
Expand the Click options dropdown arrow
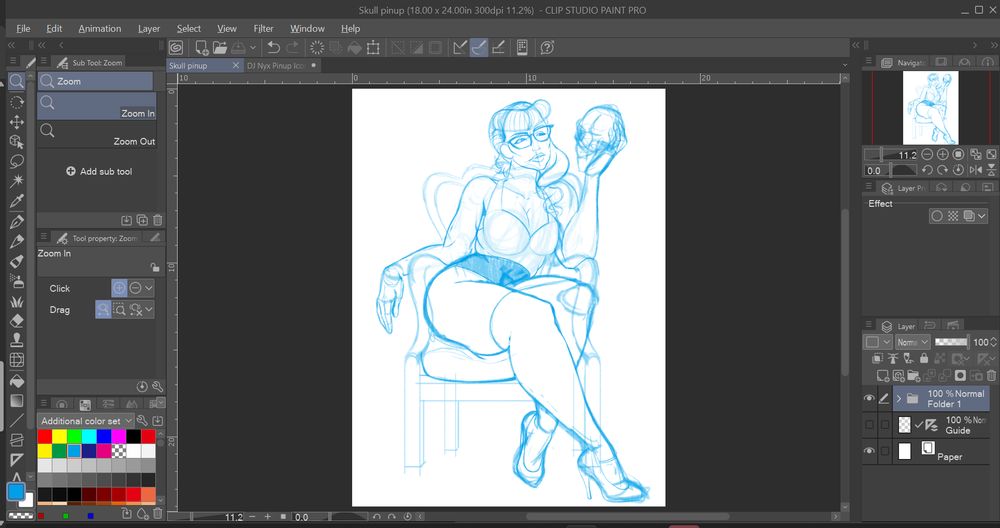click(149, 288)
